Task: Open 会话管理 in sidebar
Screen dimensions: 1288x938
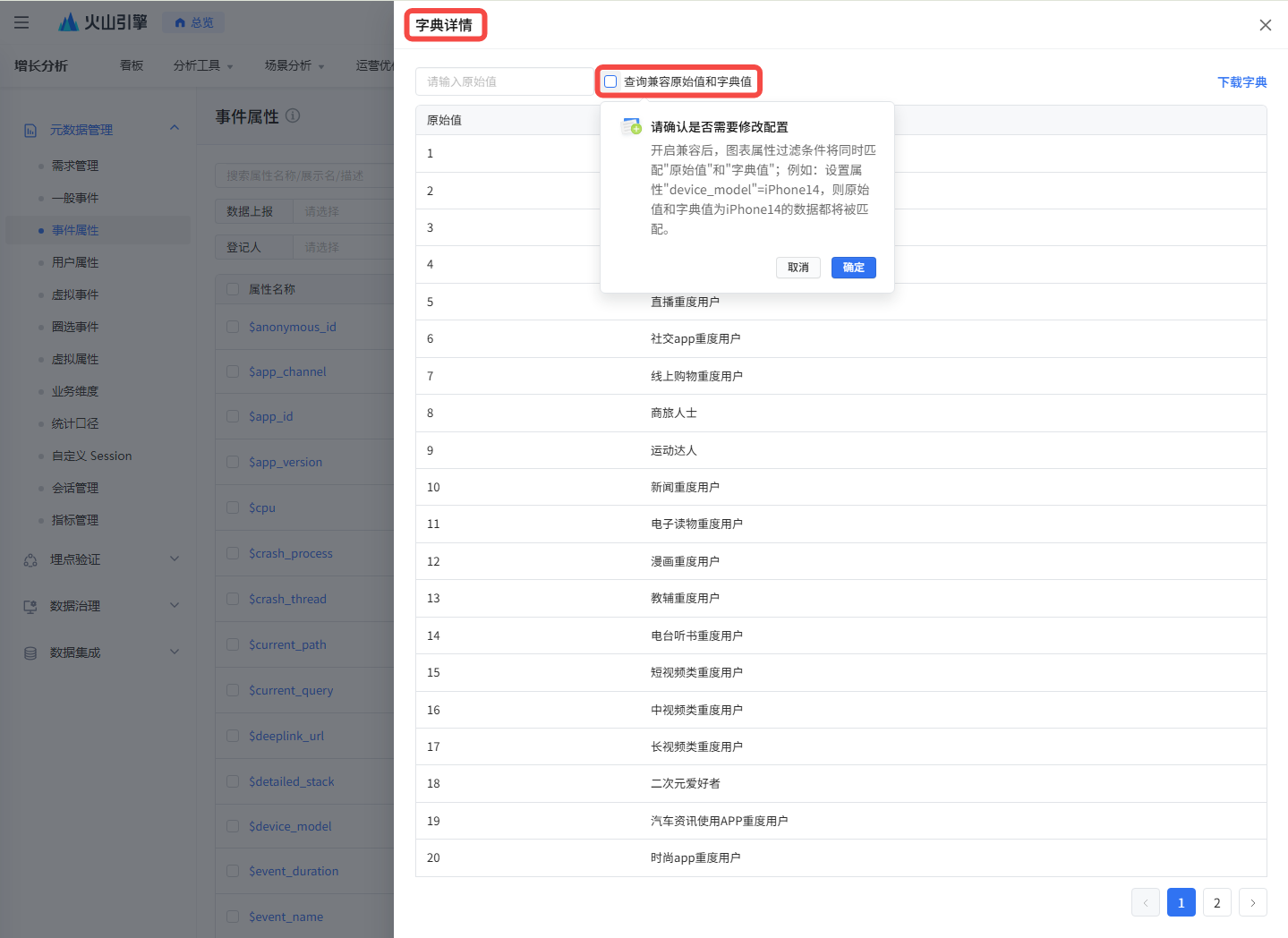Action: coord(75,488)
